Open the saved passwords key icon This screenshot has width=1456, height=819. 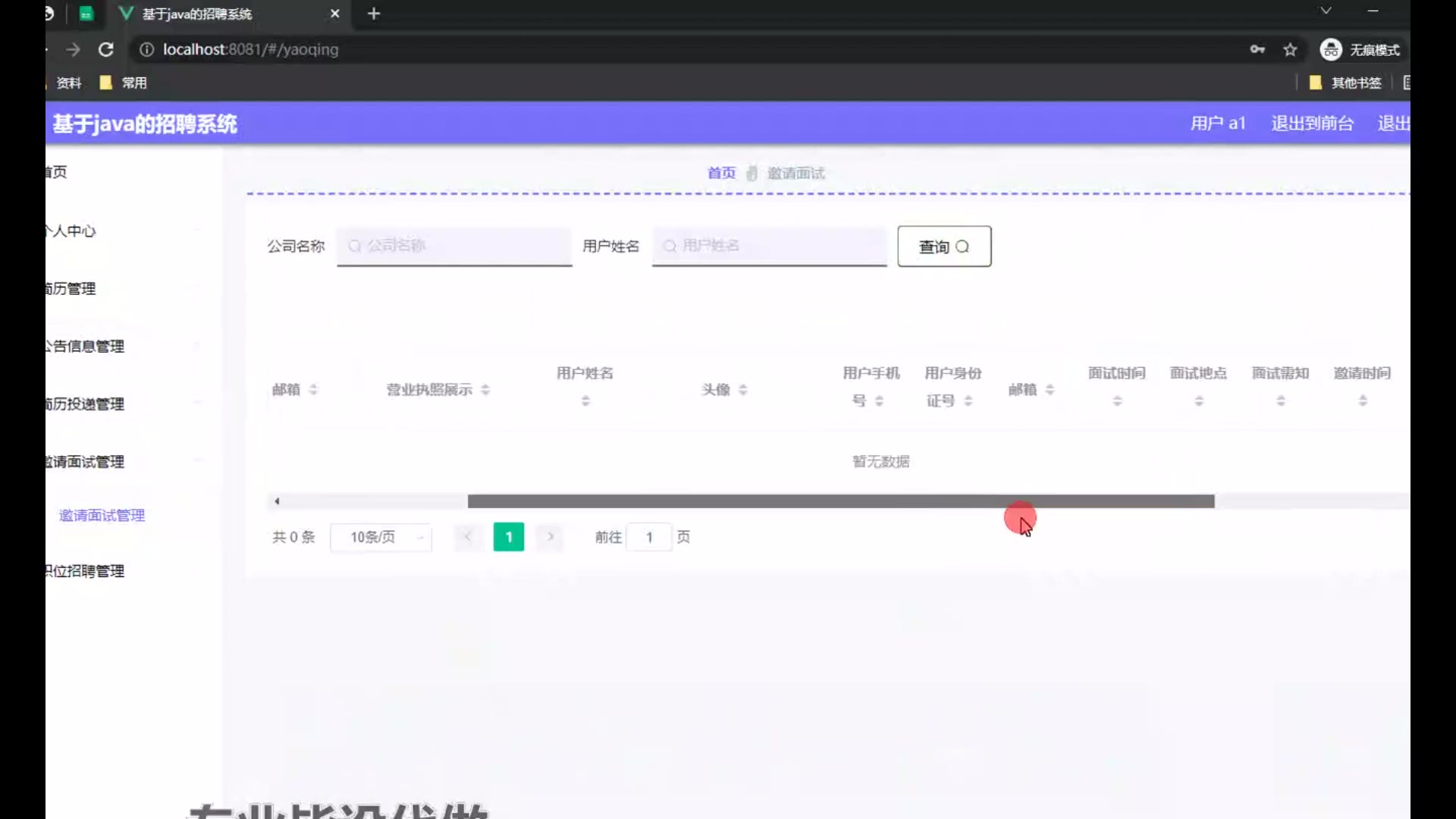pos(1257,49)
